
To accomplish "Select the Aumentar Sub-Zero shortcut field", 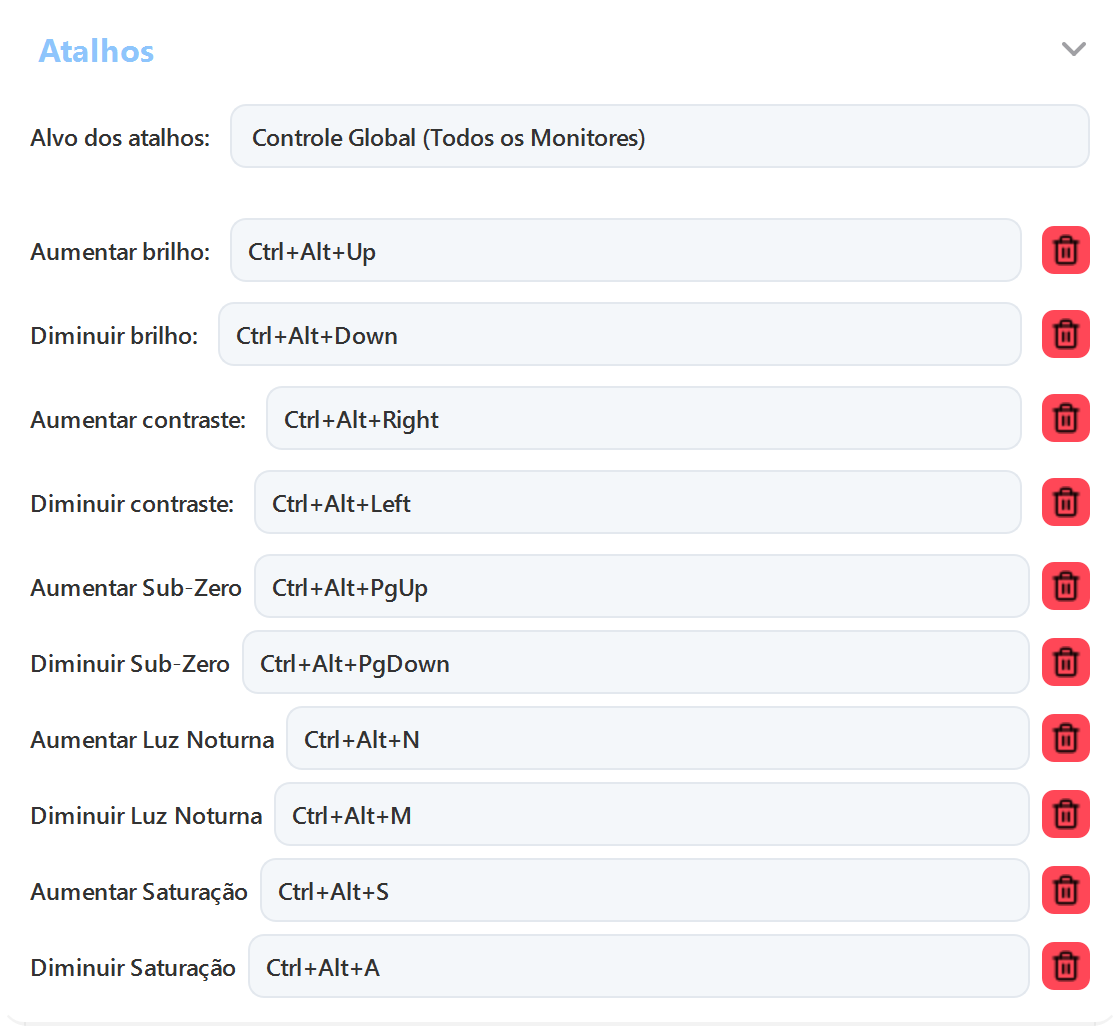I will click(641, 586).
